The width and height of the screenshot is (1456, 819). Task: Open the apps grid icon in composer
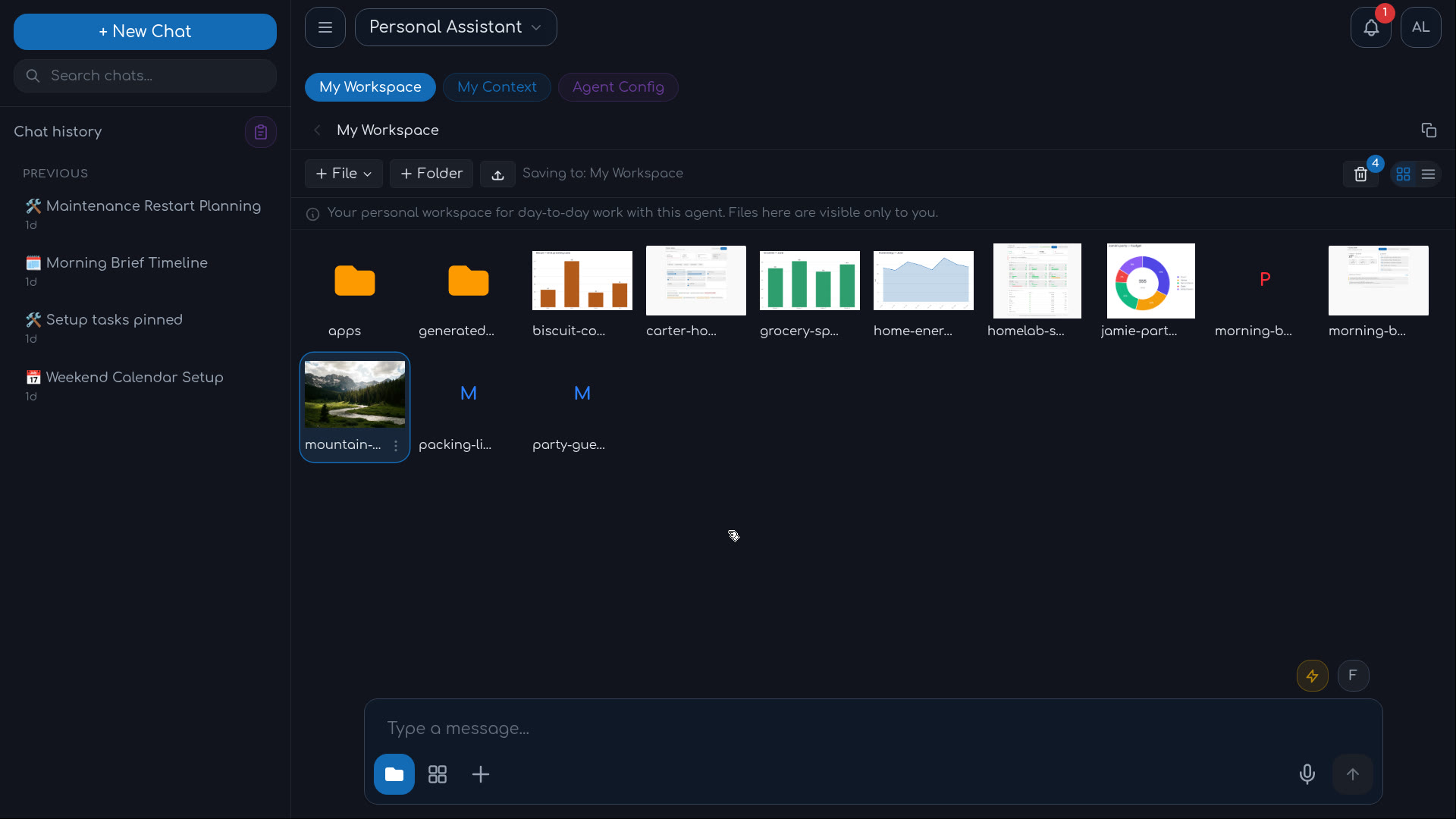[x=438, y=774]
